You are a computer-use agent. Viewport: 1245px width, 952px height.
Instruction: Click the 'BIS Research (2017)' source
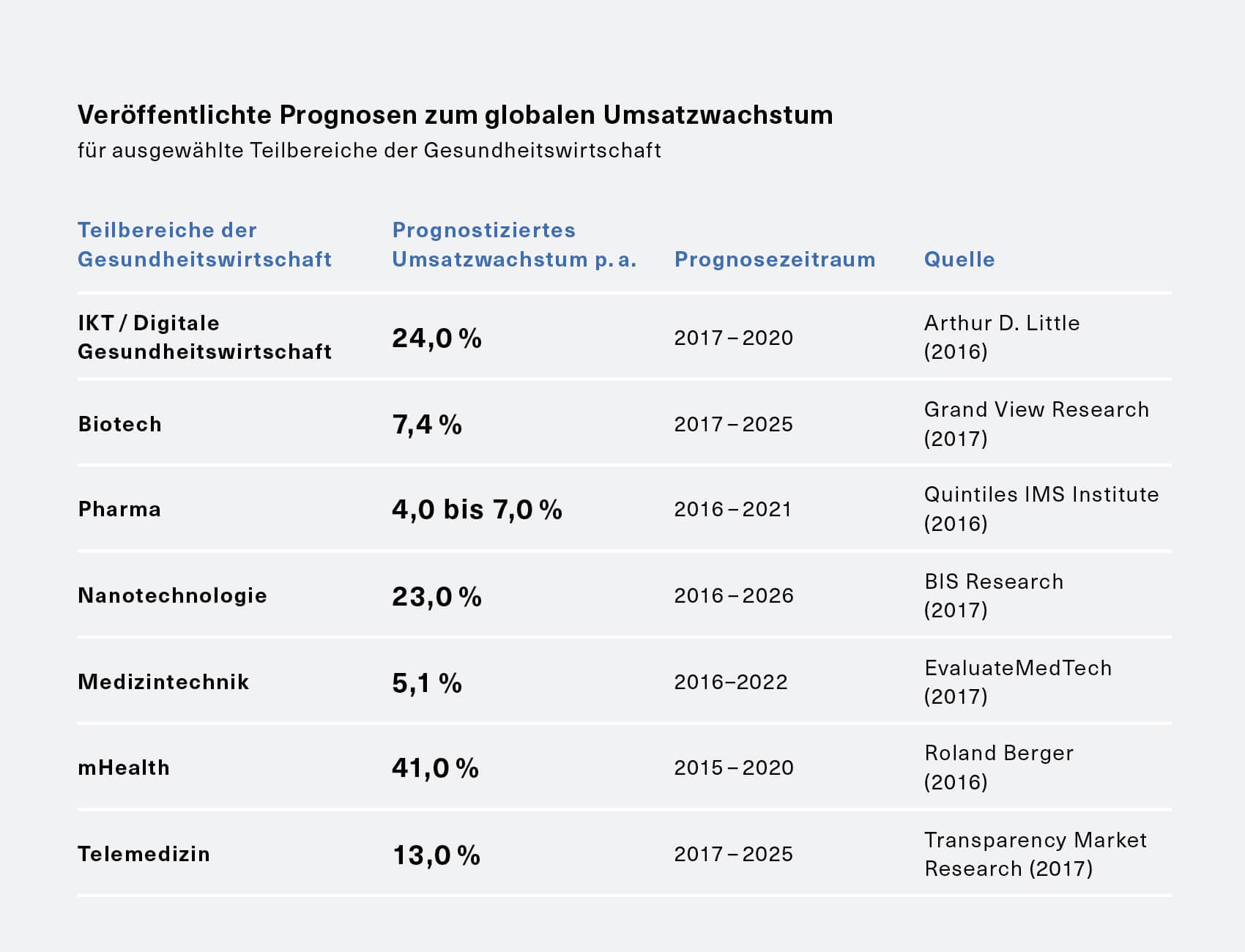pos(993,595)
